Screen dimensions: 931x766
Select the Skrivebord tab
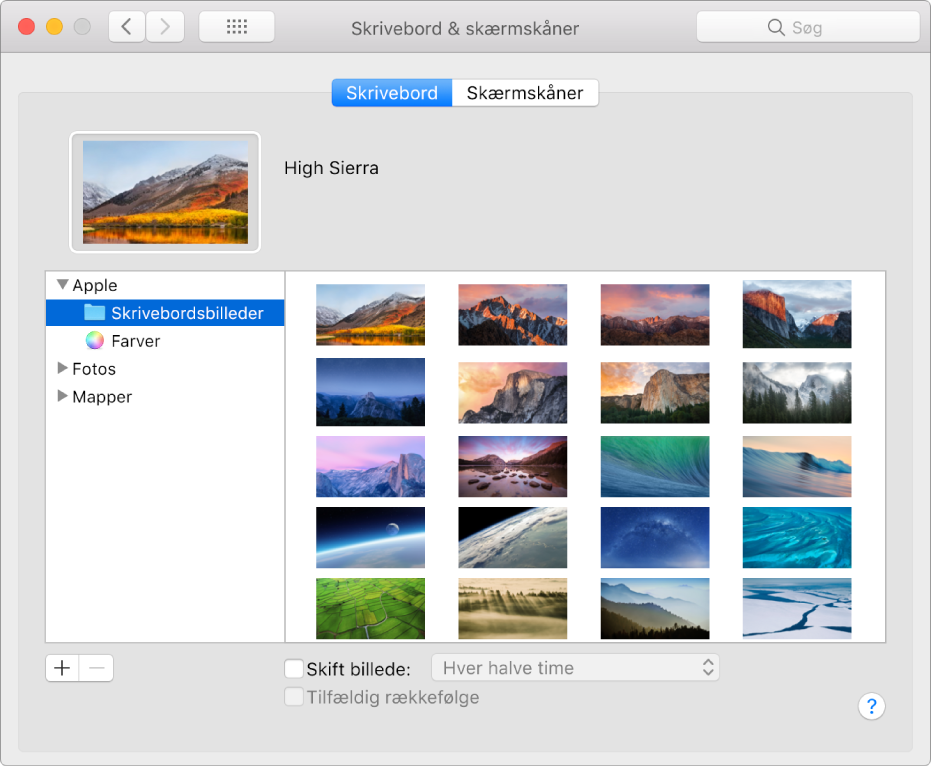point(391,92)
